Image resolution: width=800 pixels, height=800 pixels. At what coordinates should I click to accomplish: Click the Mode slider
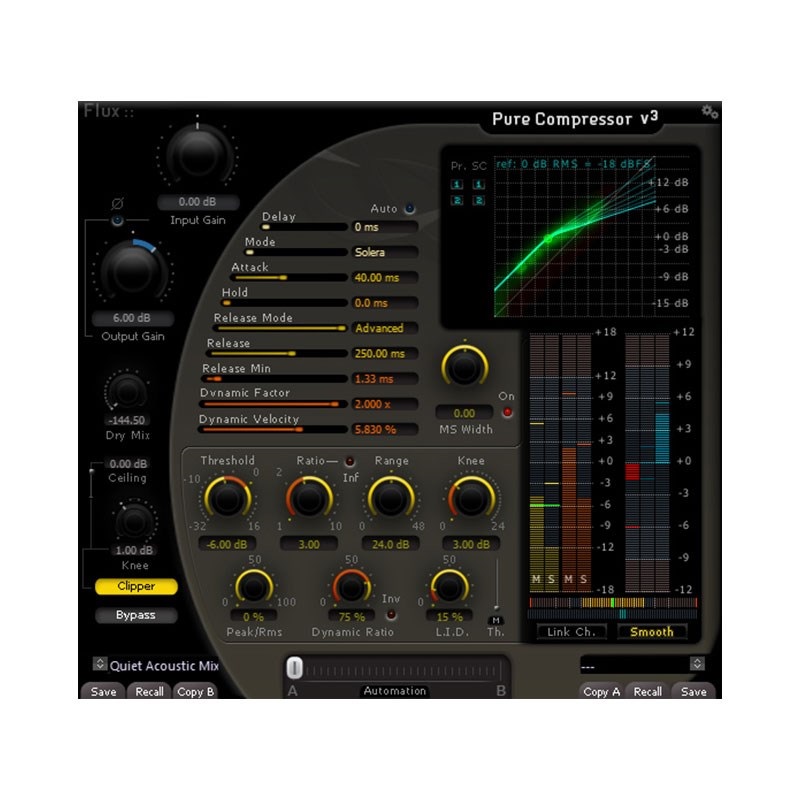coord(296,253)
